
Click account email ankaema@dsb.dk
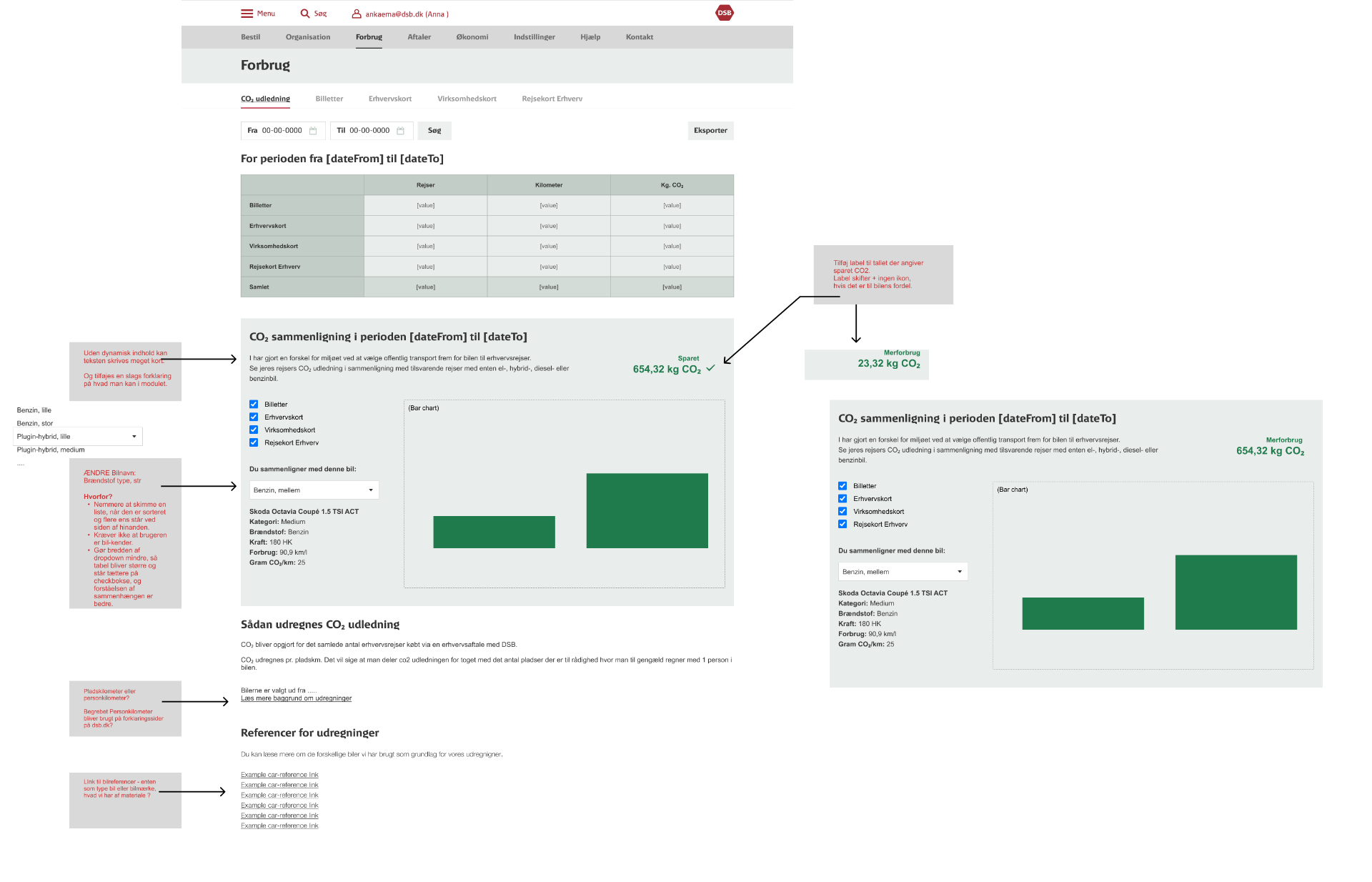click(x=407, y=14)
